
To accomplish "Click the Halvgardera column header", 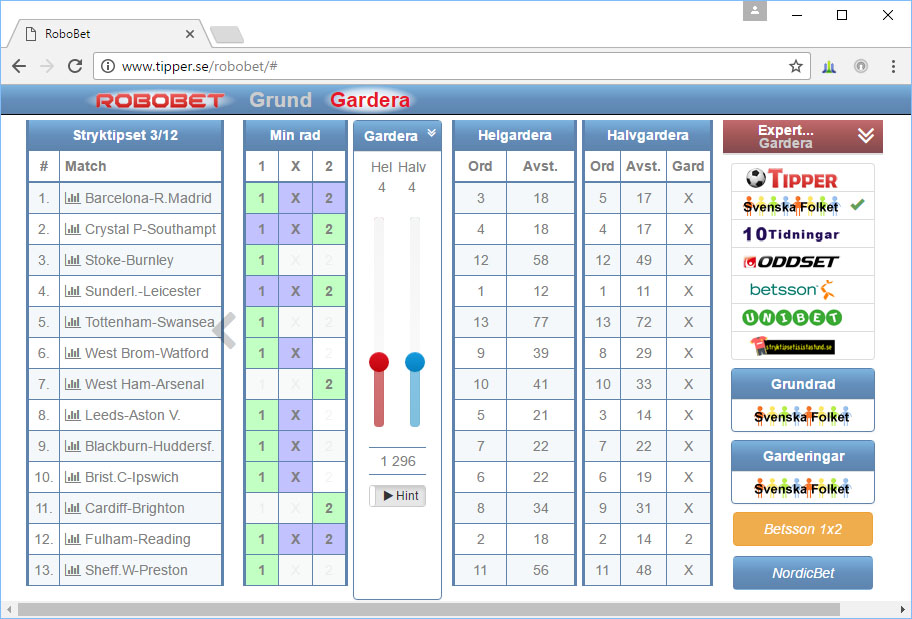I will pos(647,136).
